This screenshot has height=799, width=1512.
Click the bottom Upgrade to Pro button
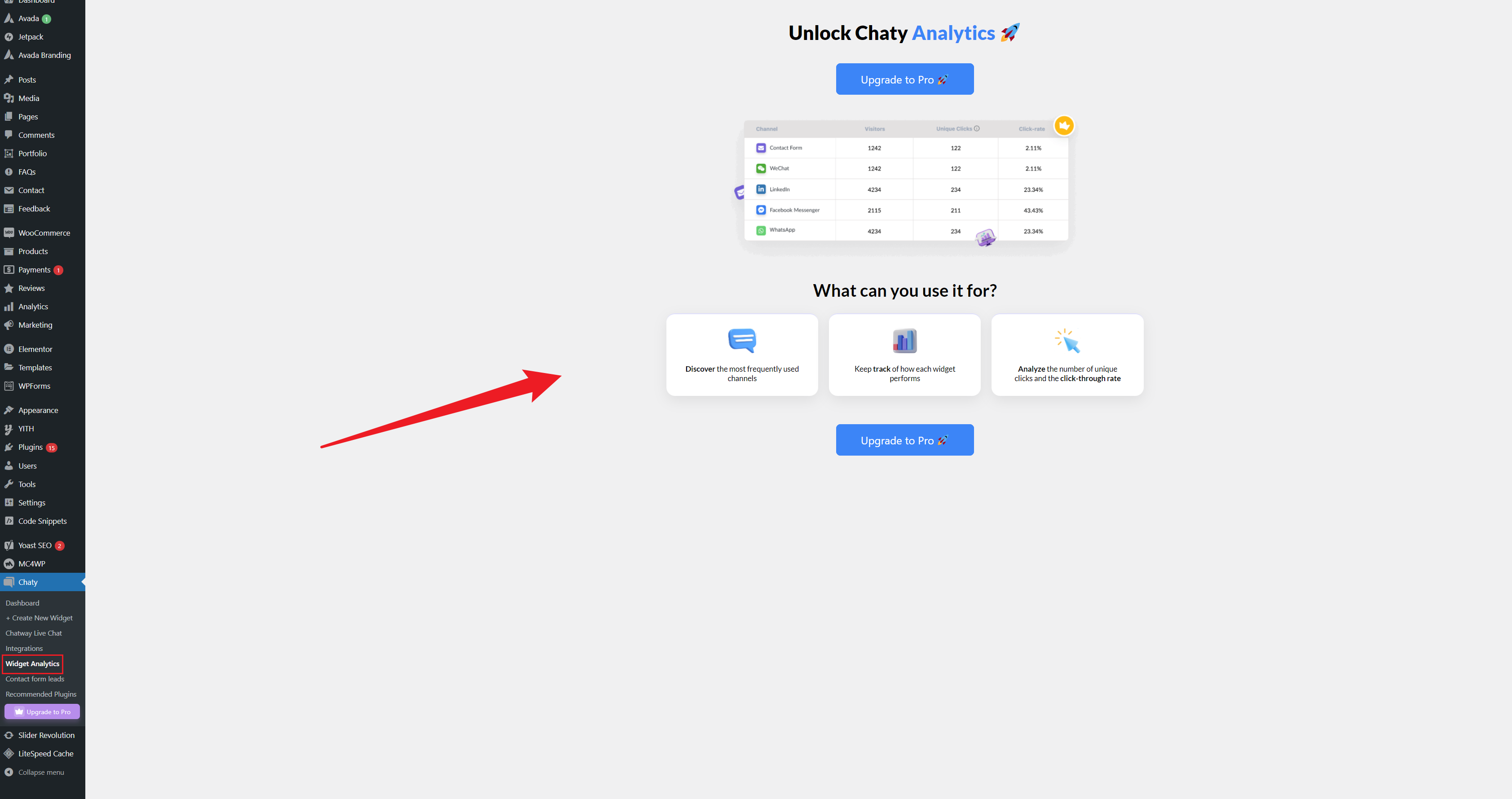coord(905,440)
